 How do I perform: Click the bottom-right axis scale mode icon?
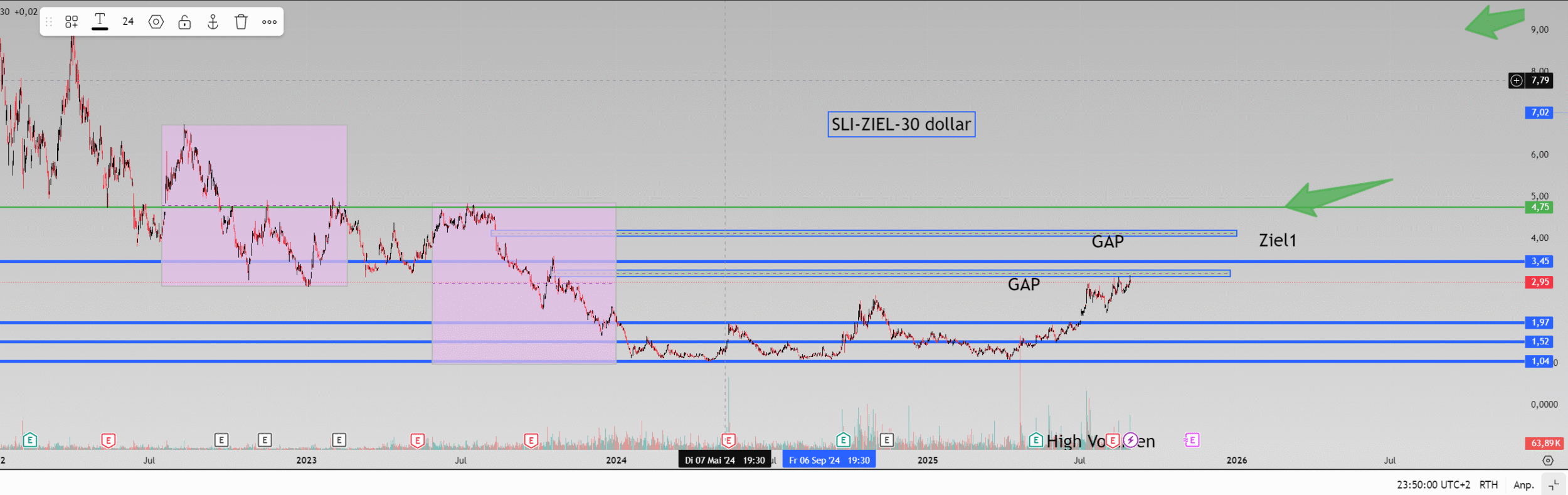pos(1554,485)
